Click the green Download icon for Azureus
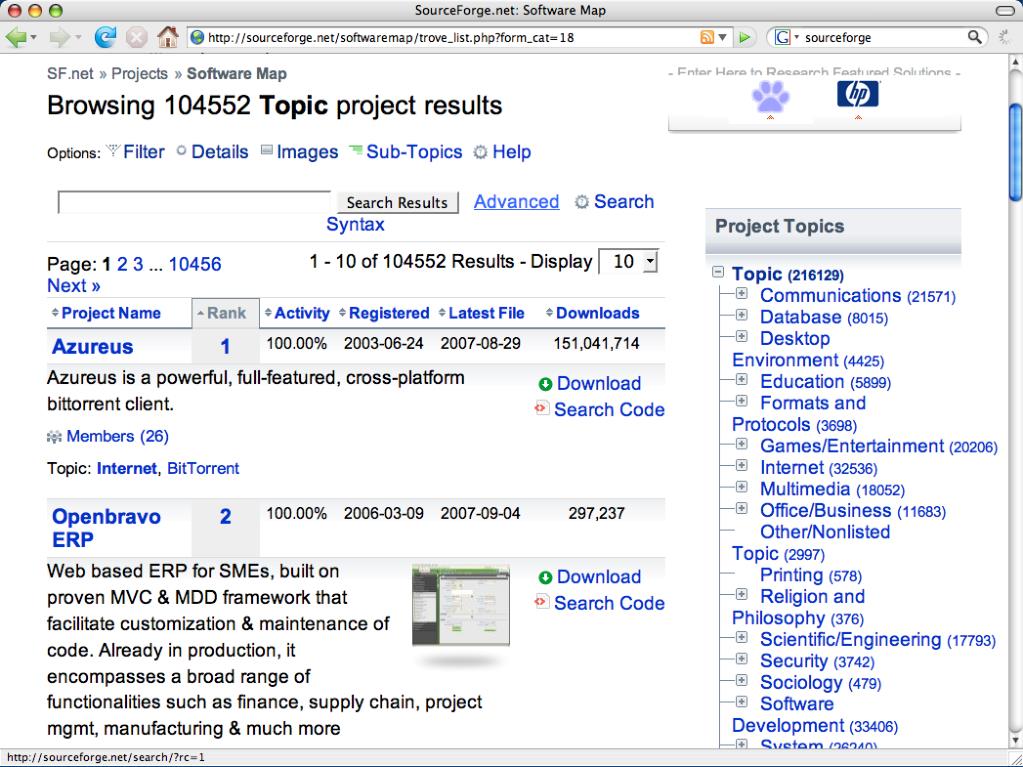 tap(545, 384)
